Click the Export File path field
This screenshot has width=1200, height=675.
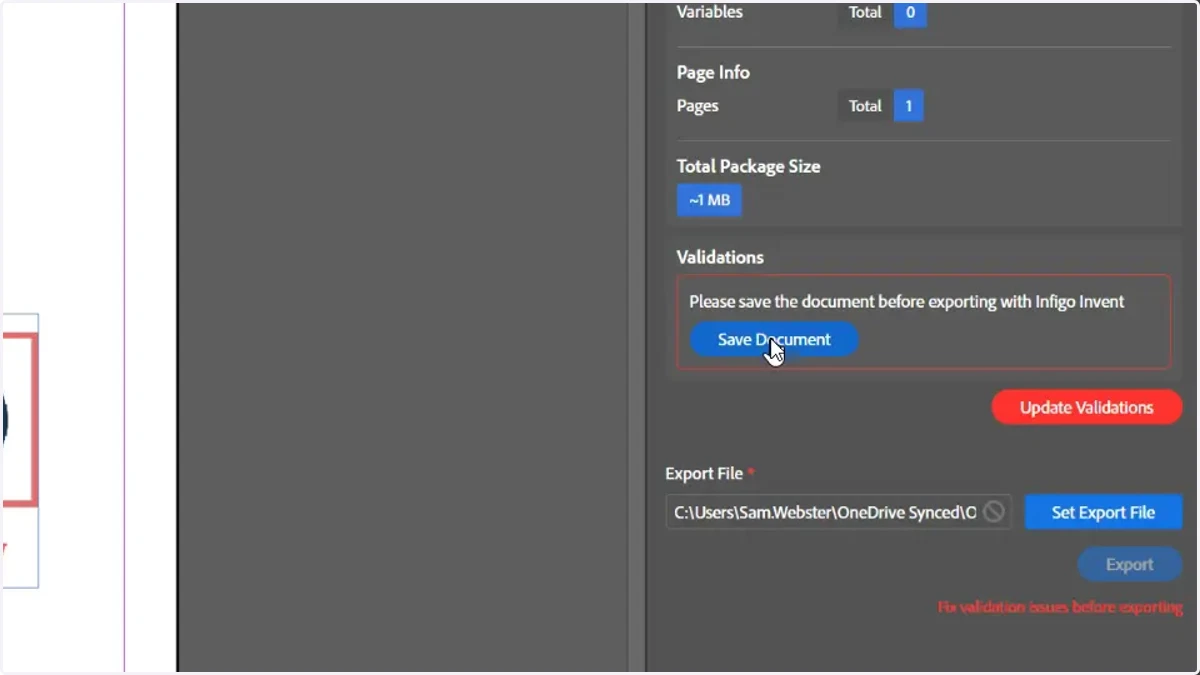pyautogui.click(x=838, y=512)
